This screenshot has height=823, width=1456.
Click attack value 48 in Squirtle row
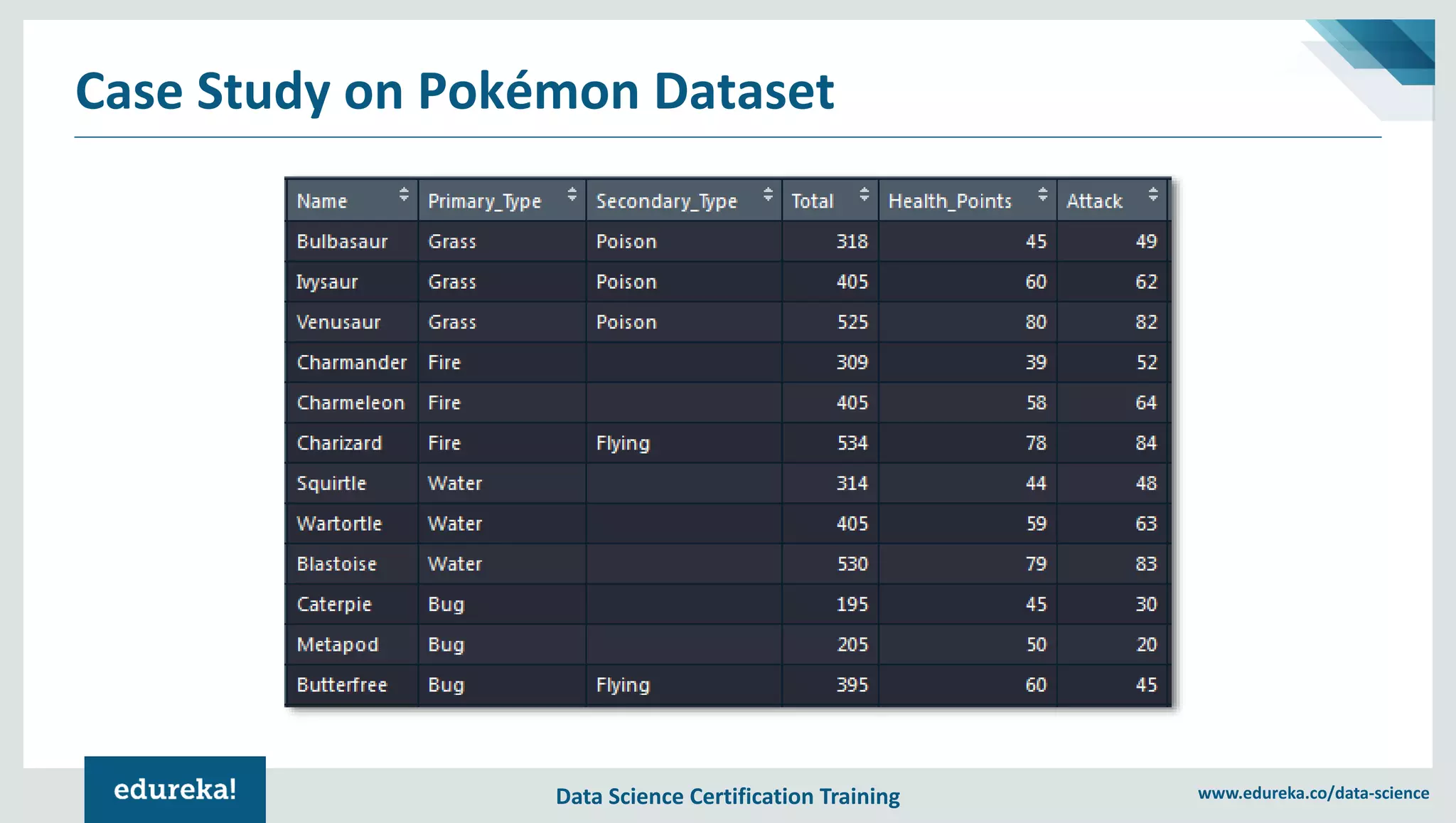click(x=1146, y=484)
